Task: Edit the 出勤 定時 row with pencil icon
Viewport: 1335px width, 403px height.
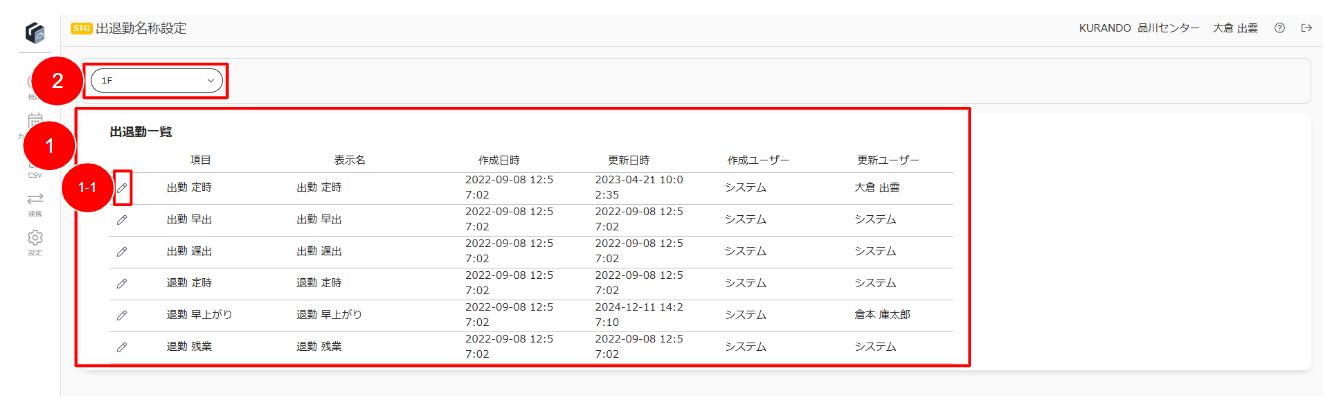Action: [x=122, y=187]
